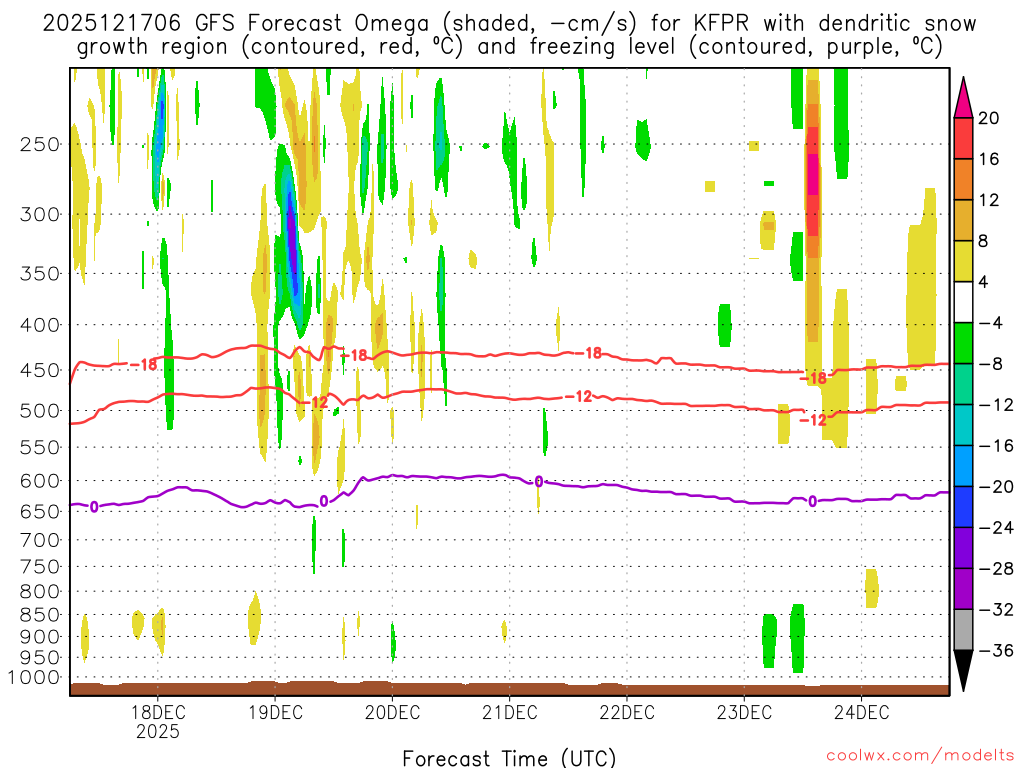Select the 24DEC time axis label
The image size is (1024, 768).
tap(862, 712)
